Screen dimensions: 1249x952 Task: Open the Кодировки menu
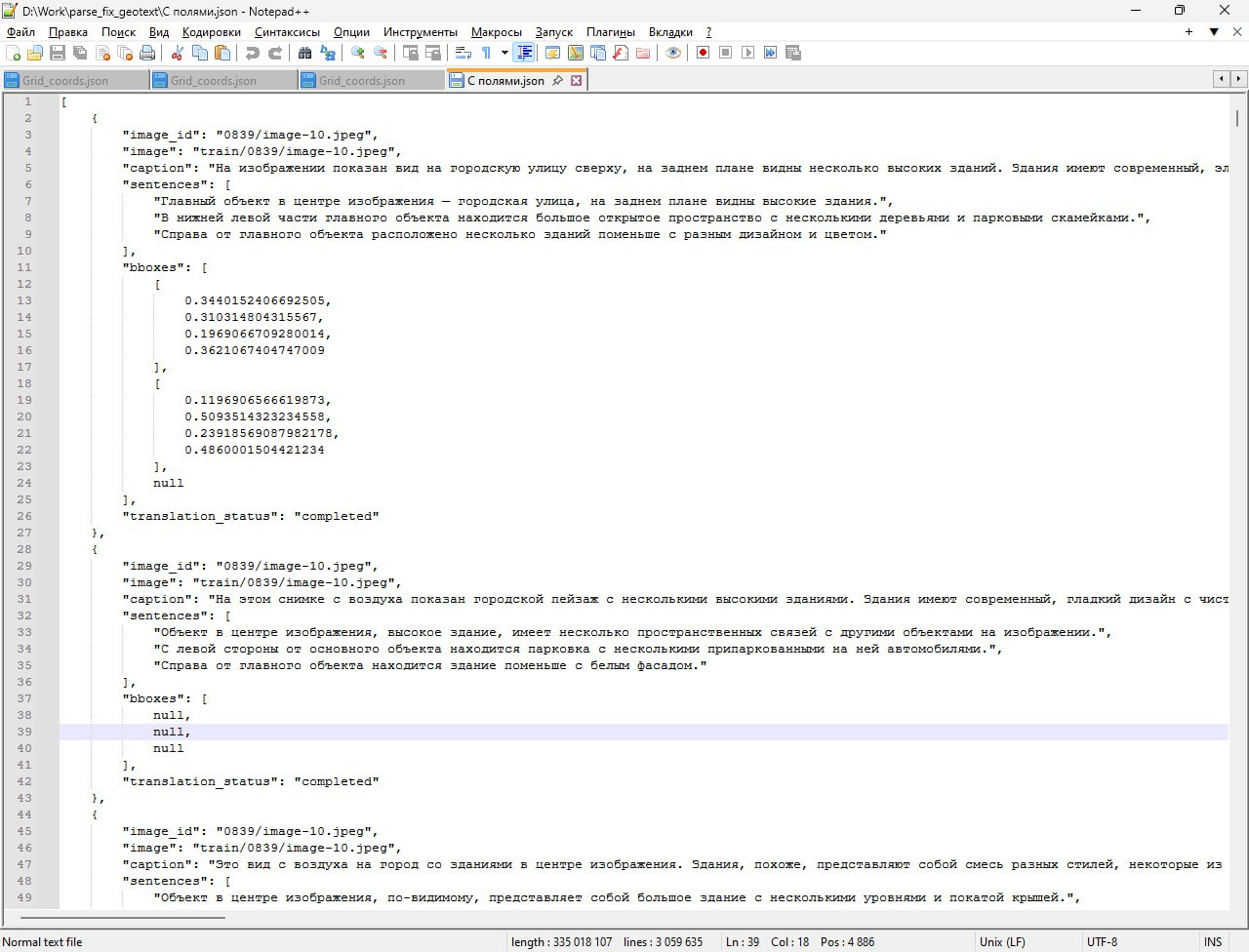(x=211, y=32)
